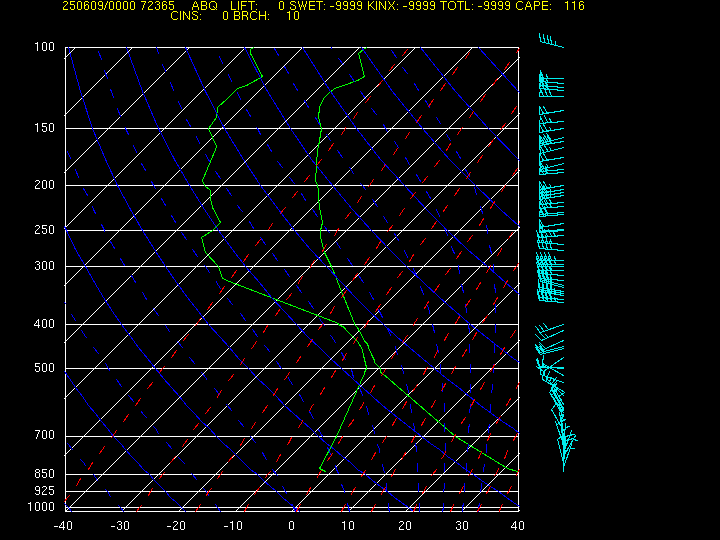720x540 pixels.
Task: Click the 200 pressure level label
Action: [x=45, y=185]
